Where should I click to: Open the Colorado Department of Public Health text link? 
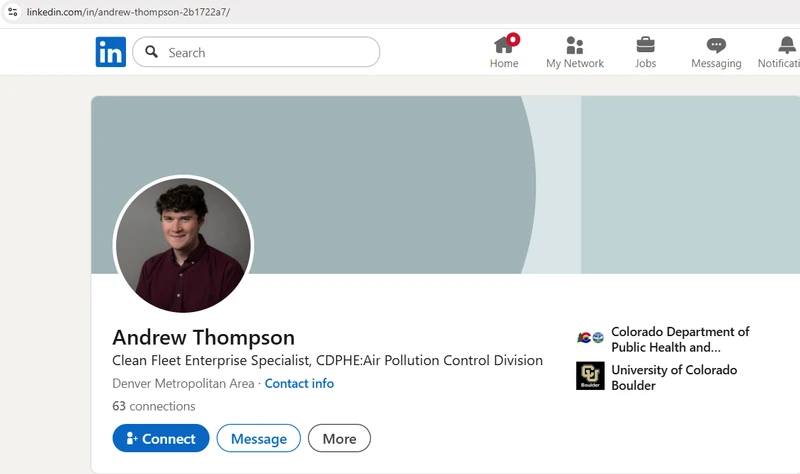[679, 339]
